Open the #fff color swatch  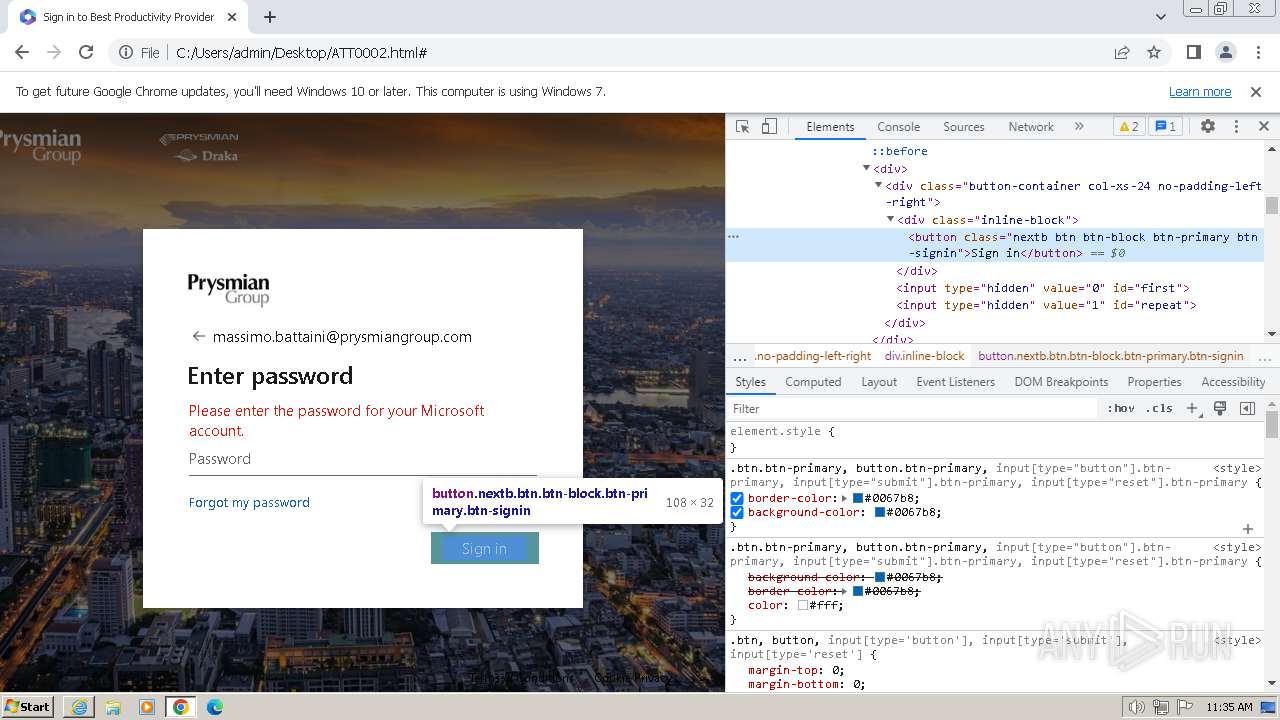click(x=802, y=605)
